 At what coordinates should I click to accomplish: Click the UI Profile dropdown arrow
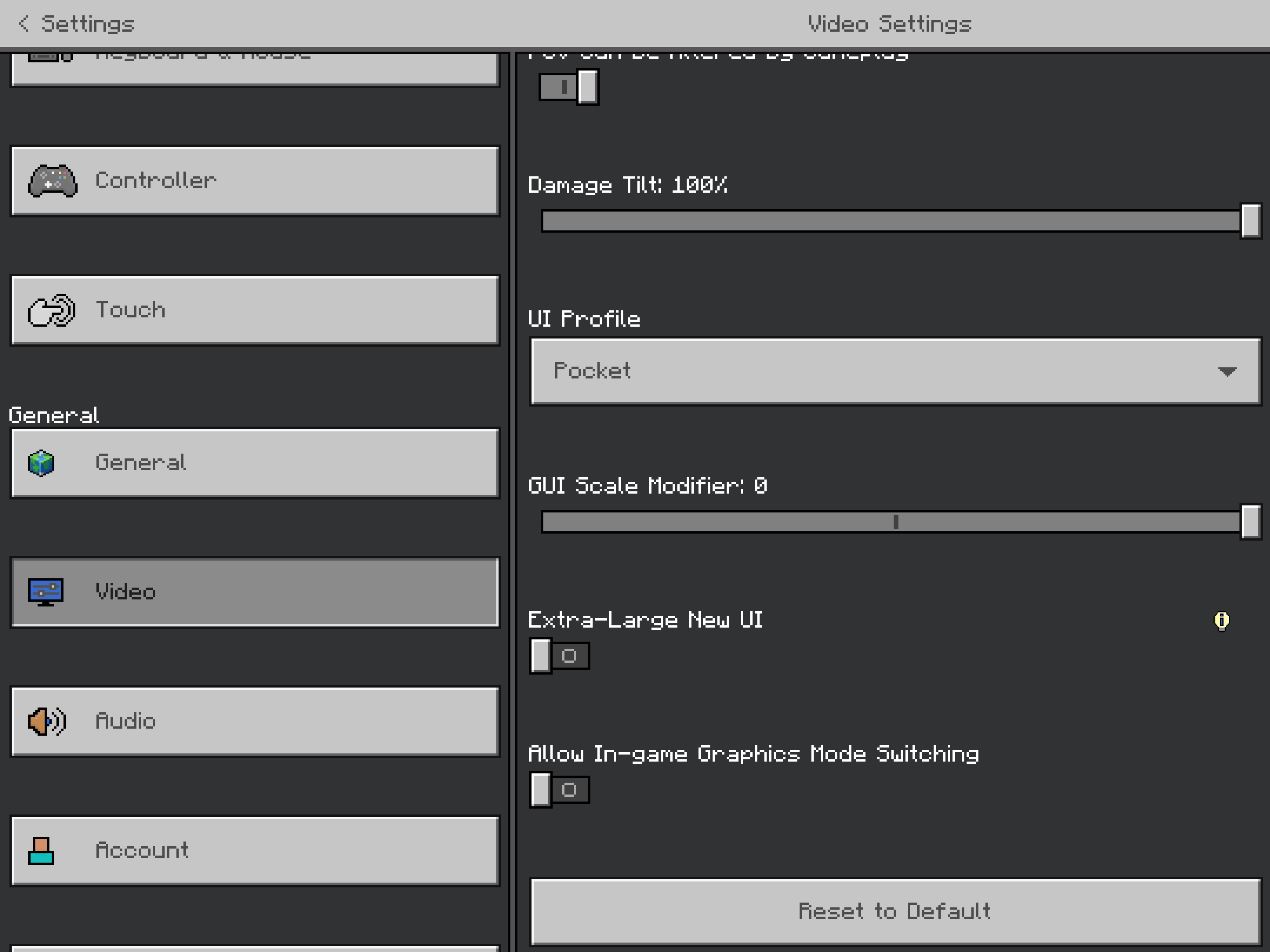pos(1227,371)
